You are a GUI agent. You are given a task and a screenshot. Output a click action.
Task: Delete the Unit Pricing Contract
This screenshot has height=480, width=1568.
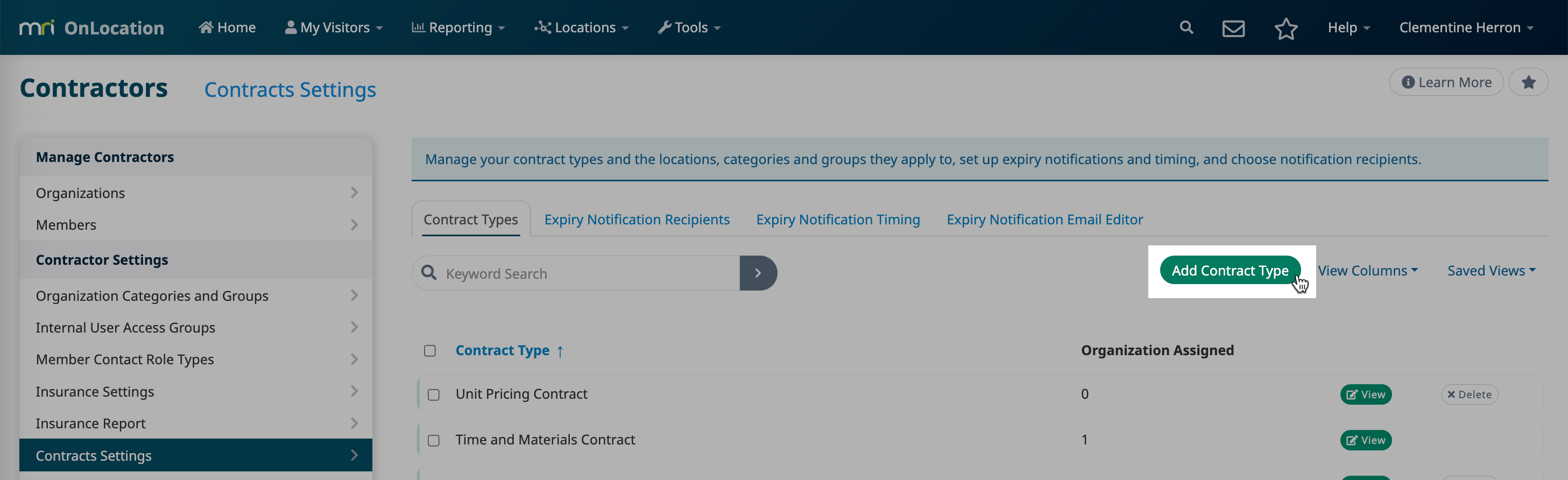click(1470, 394)
